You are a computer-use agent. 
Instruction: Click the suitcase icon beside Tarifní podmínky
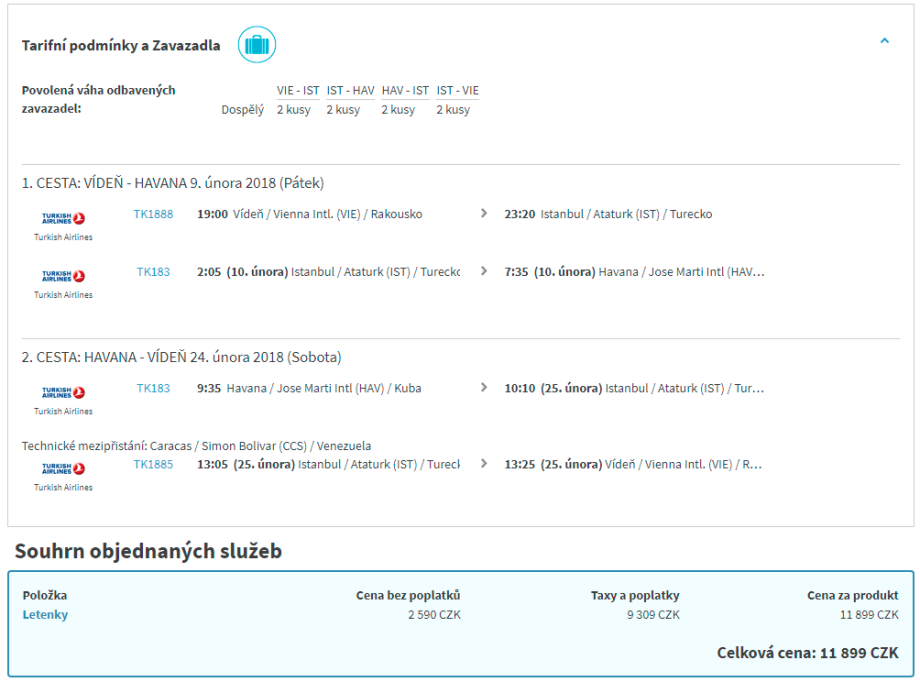(x=257, y=45)
